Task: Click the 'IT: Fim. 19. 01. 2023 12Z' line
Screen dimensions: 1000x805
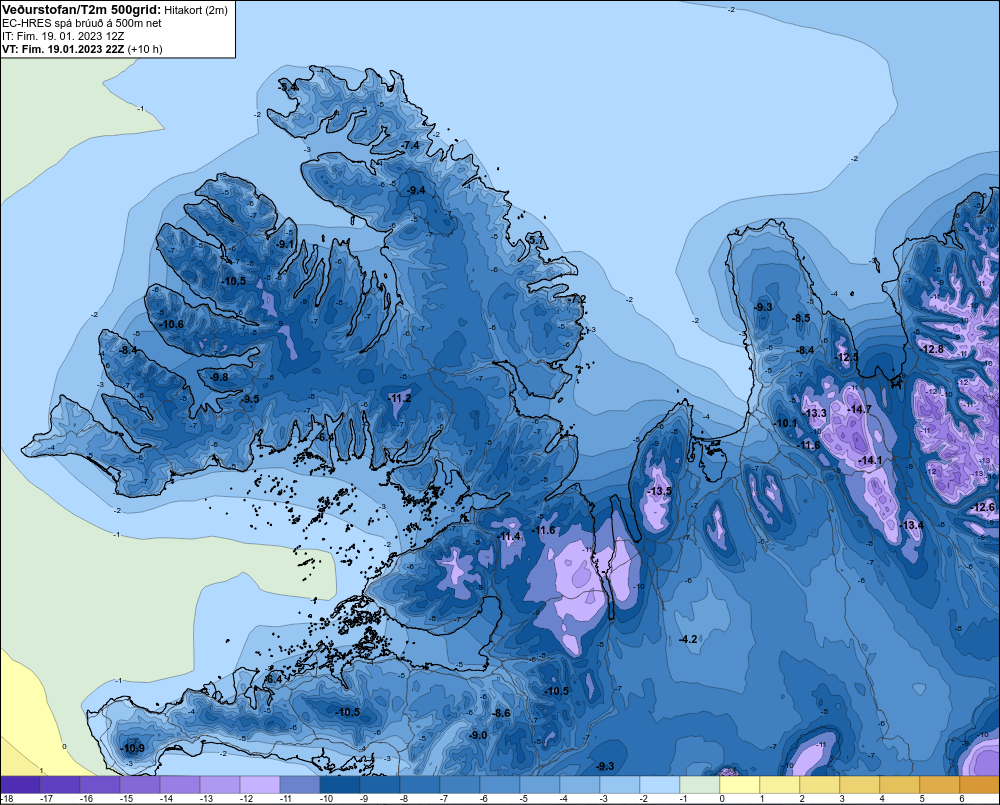Action: 63,36
